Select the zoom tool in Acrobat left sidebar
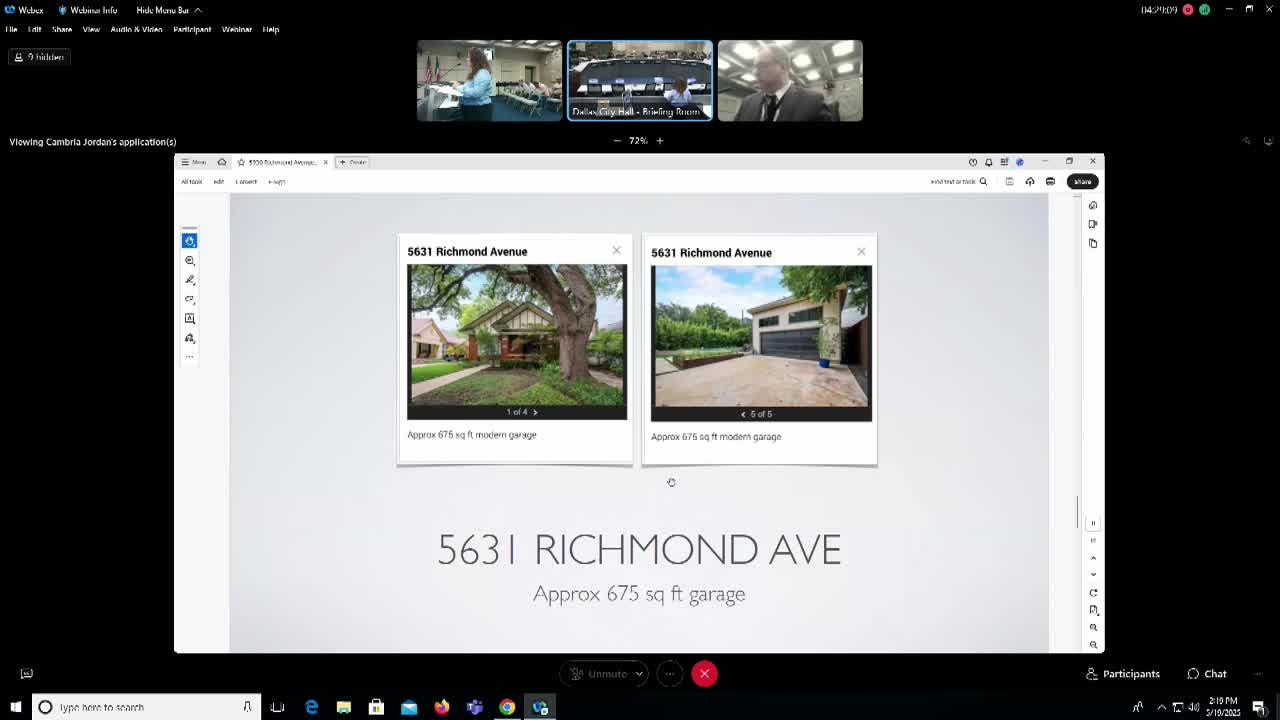The width and height of the screenshot is (1280, 720). (189, 260)
